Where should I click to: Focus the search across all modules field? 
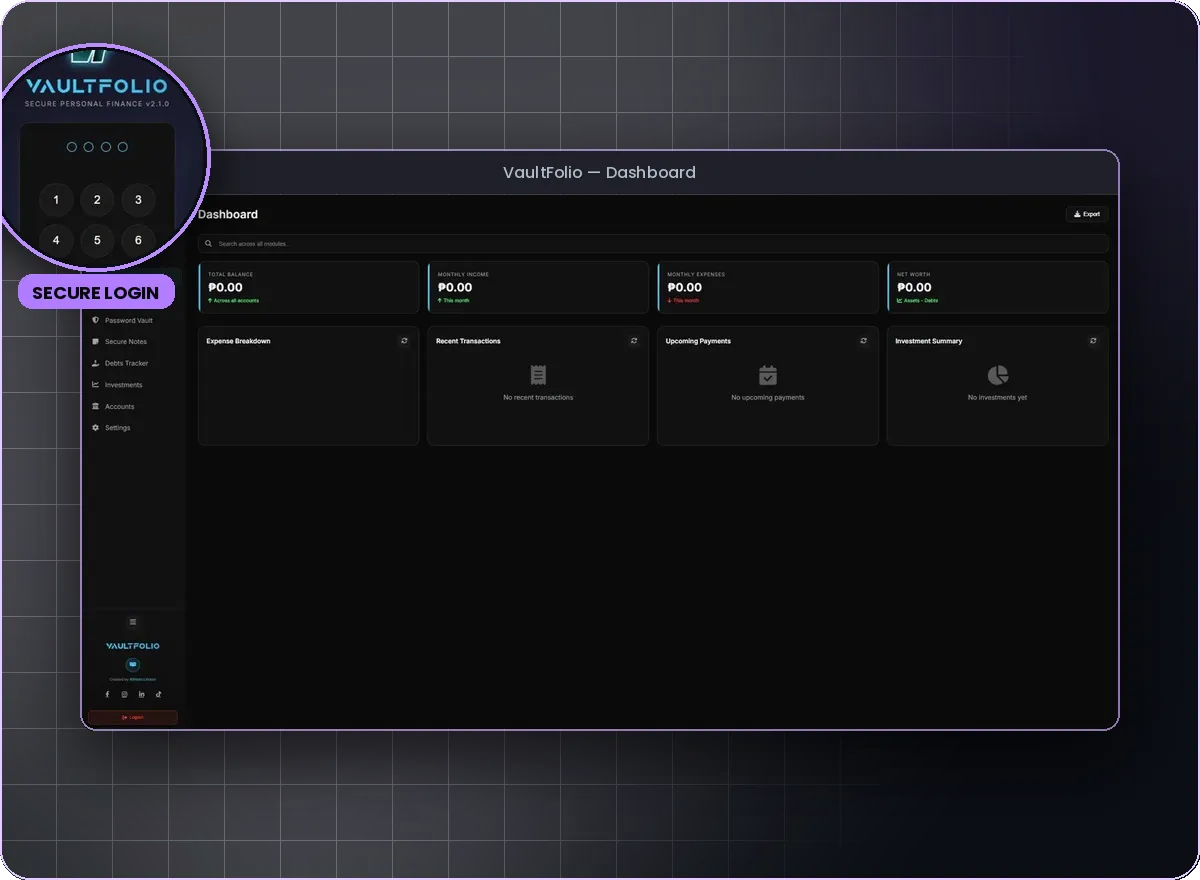click(653, 244)
